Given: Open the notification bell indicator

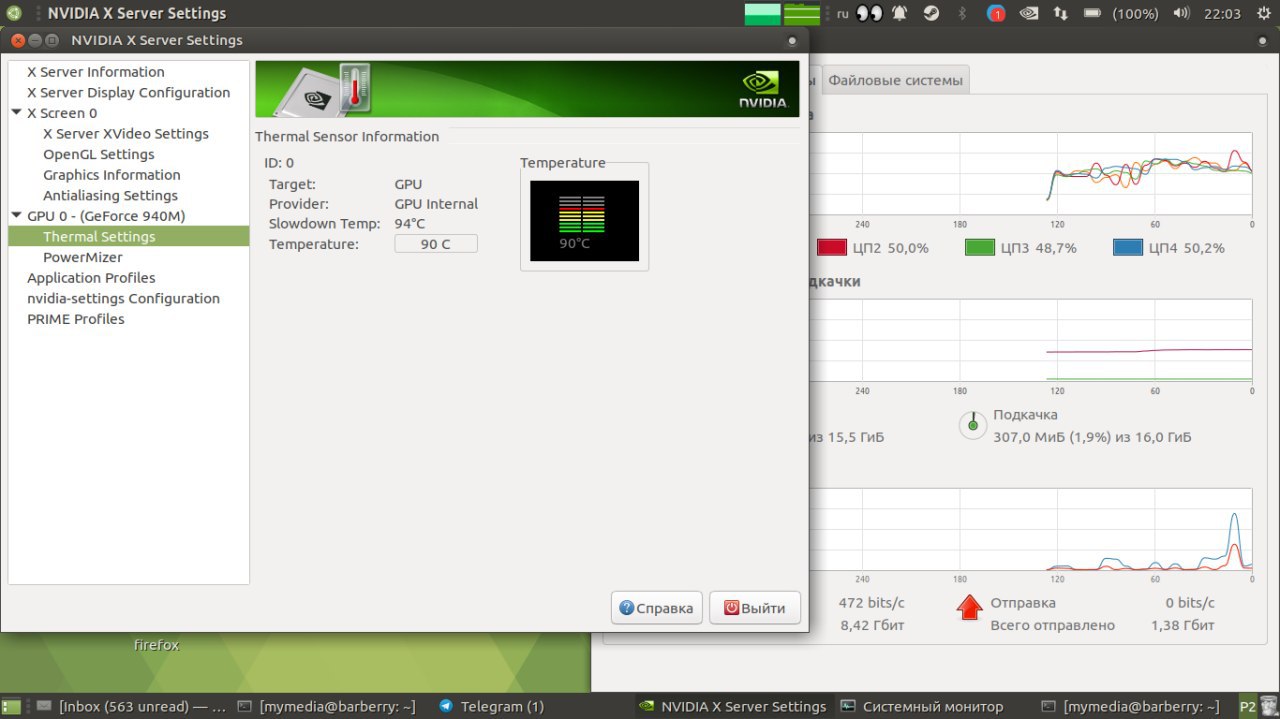Looking at the screenshot, I should [899, 14].
